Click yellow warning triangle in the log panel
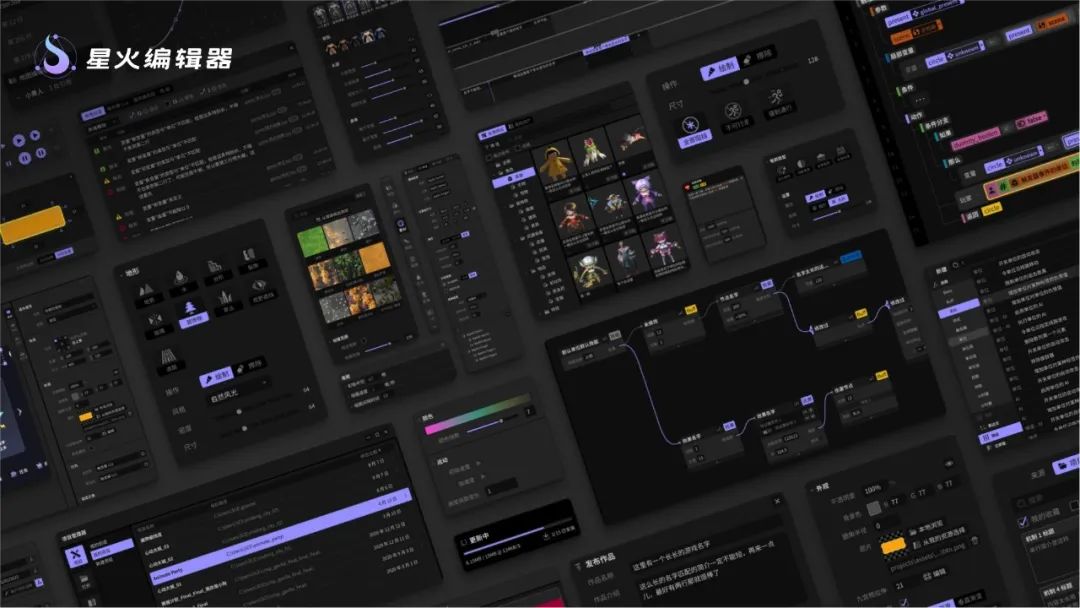Screen dimensions: 1080x608 [107, 180]
